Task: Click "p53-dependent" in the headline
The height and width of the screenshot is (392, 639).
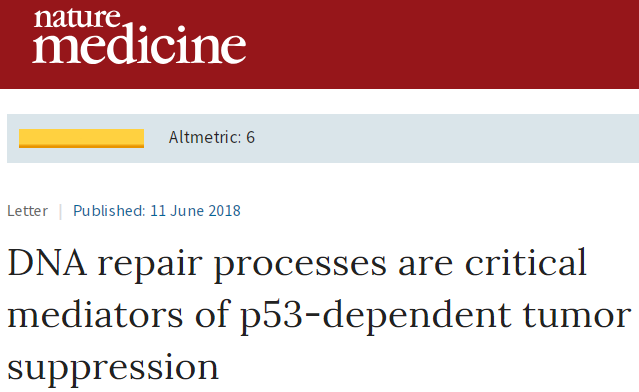Action: [x=375, y=317]
